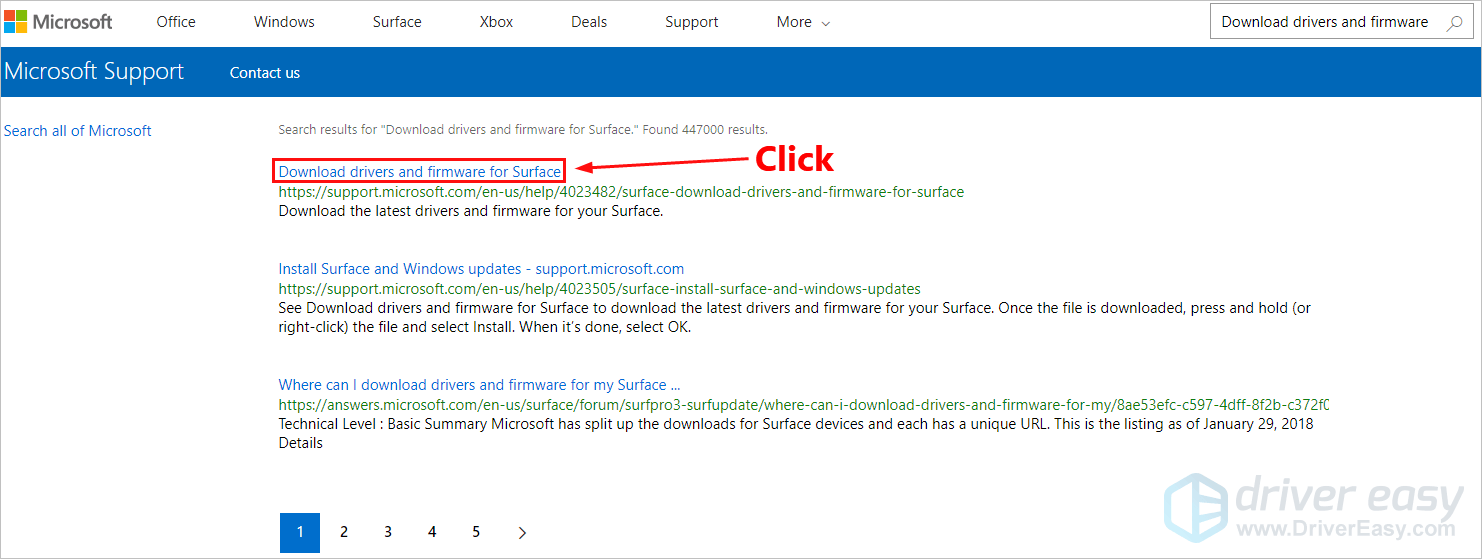
Task: Open the Office menu item
Action: tap(176, 22)
